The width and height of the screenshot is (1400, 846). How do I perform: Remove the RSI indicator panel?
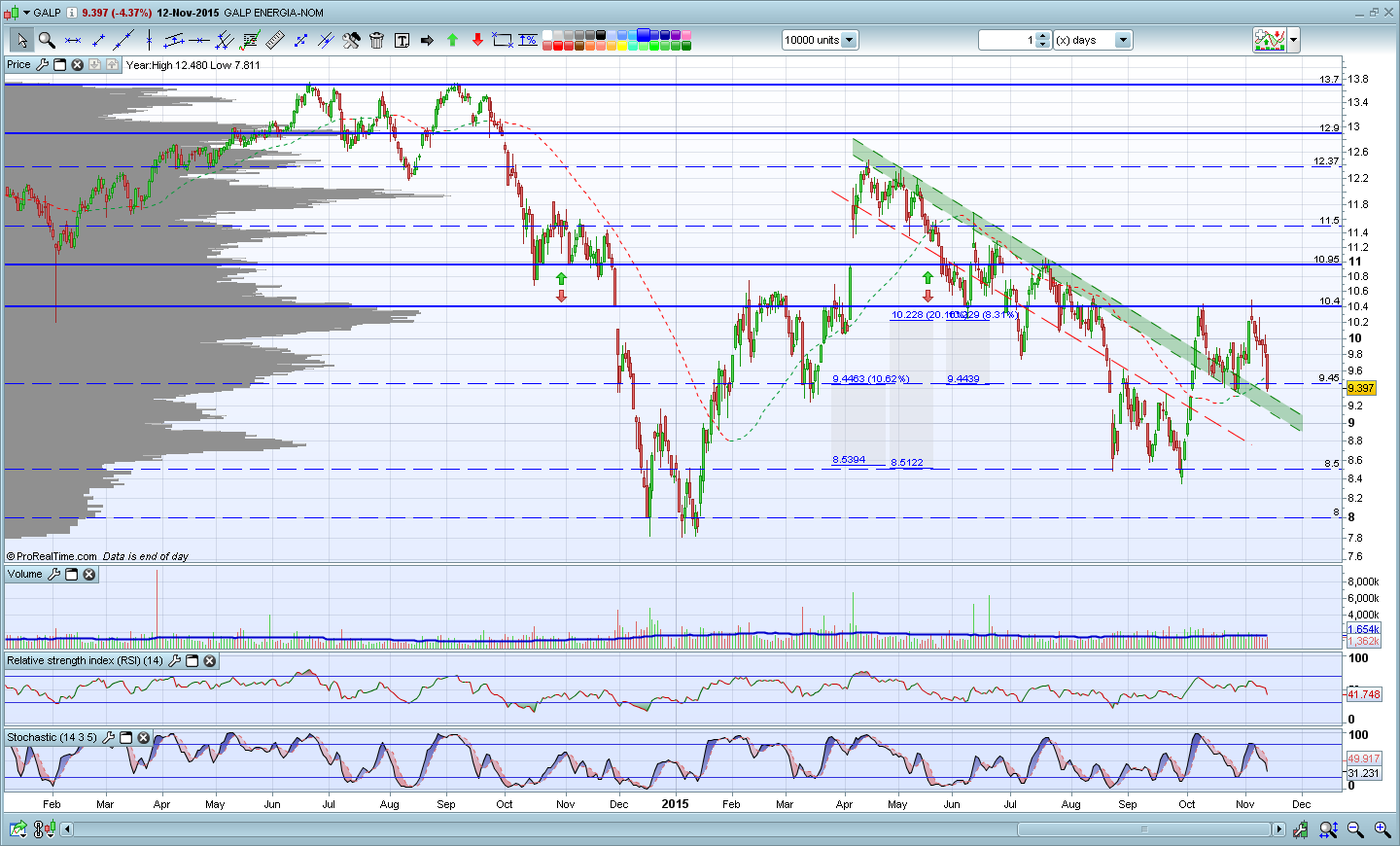(210, 661)
